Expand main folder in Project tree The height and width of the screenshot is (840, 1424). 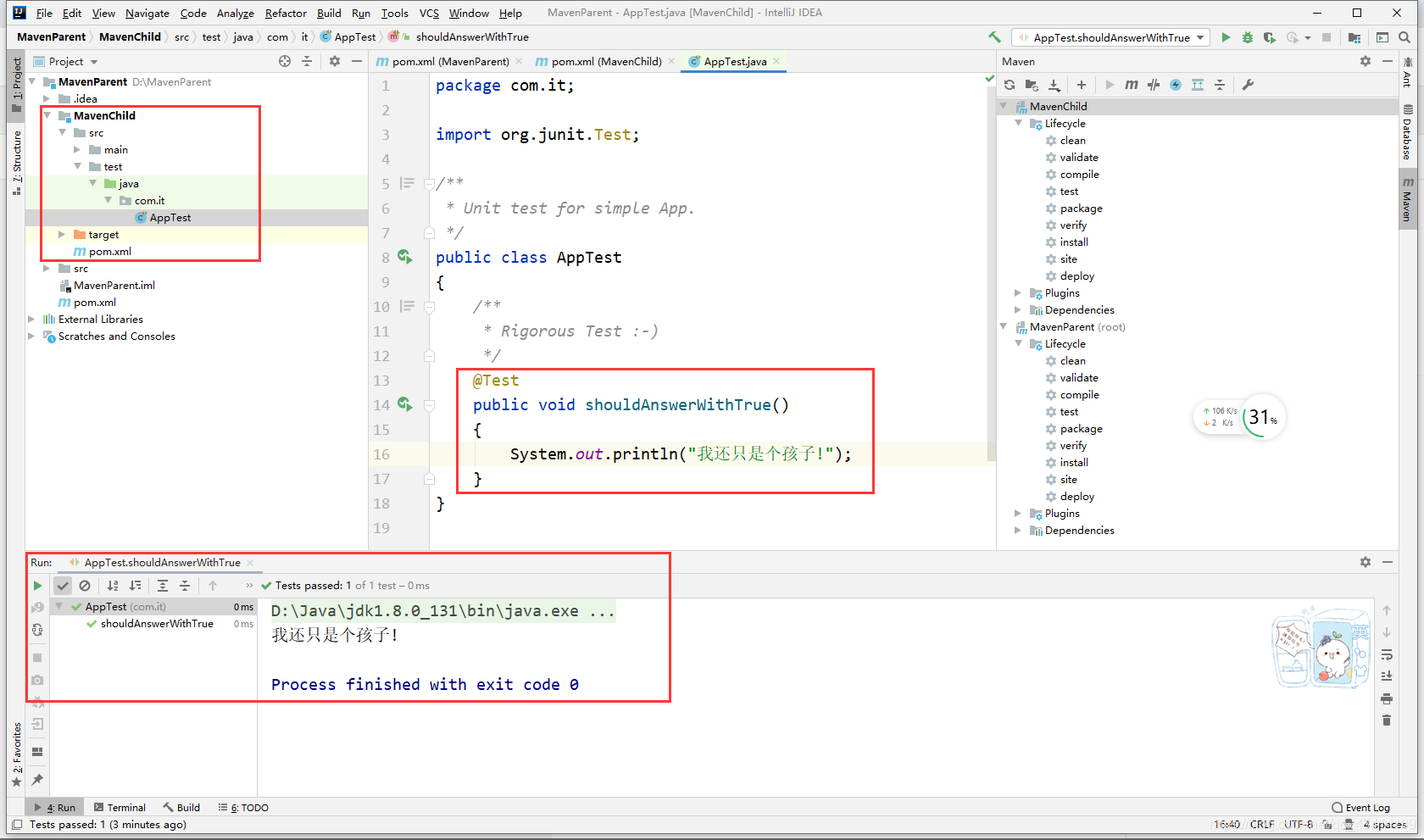coord(78,149)
